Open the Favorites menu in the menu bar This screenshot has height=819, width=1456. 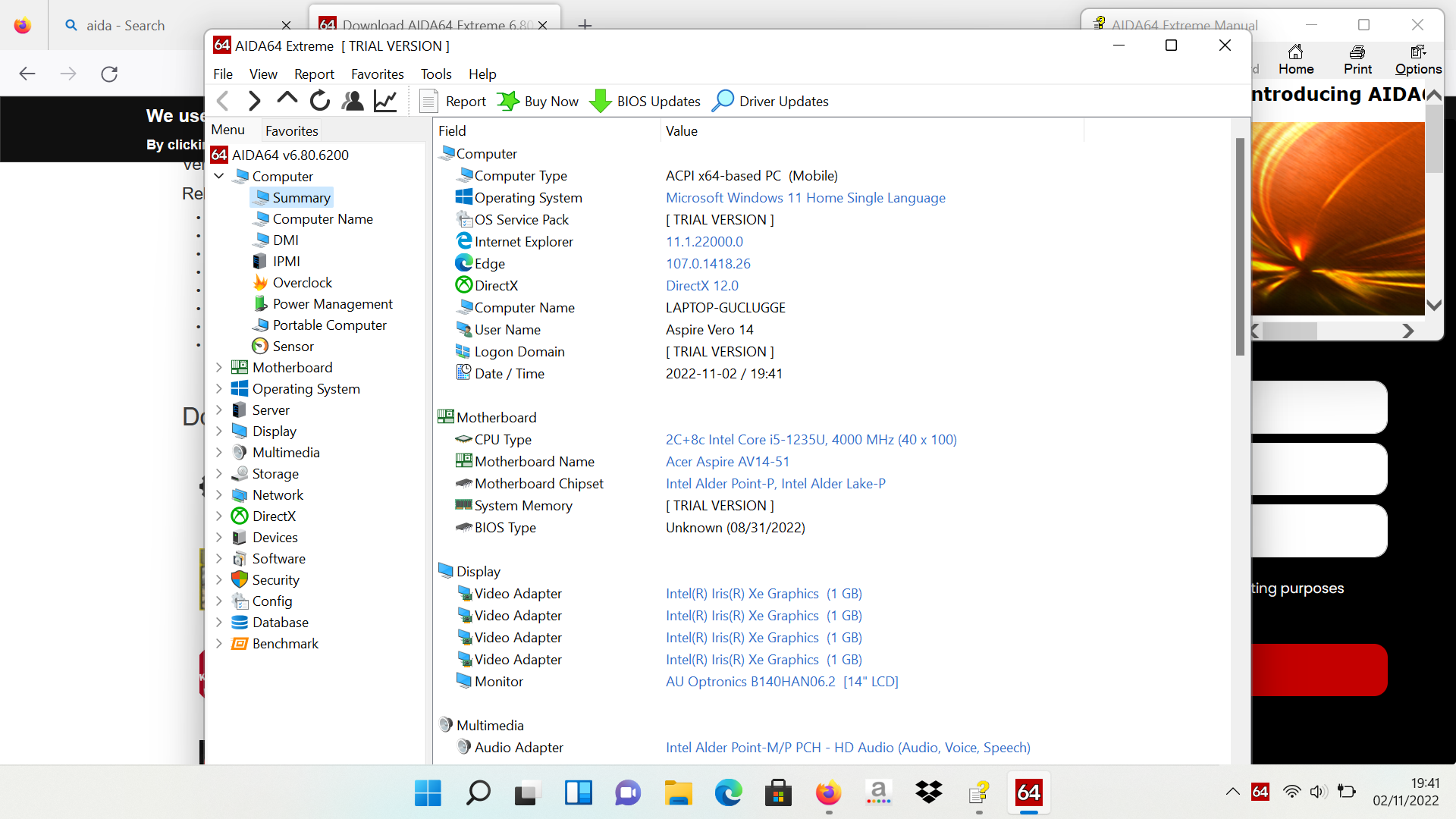(x=378, y=74)
